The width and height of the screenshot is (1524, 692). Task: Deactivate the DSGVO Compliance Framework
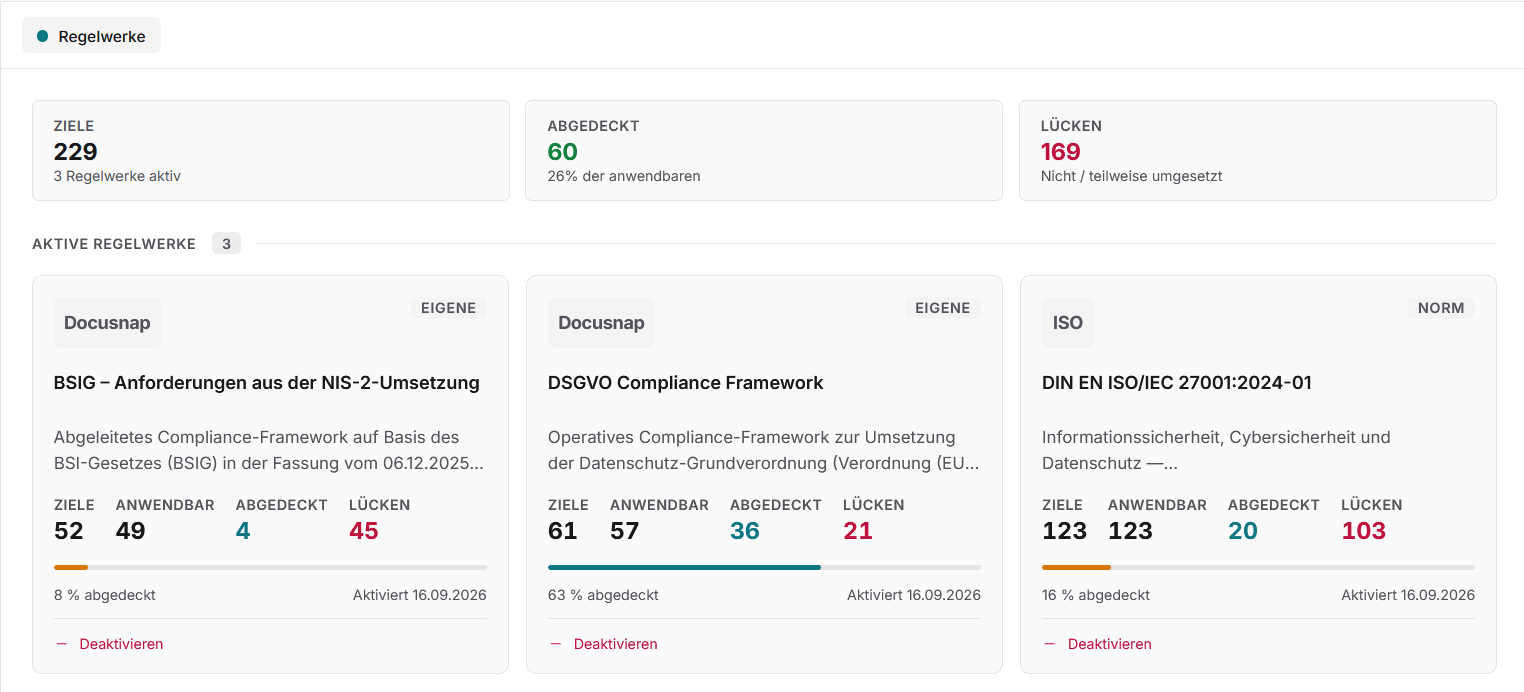[603, 644]
